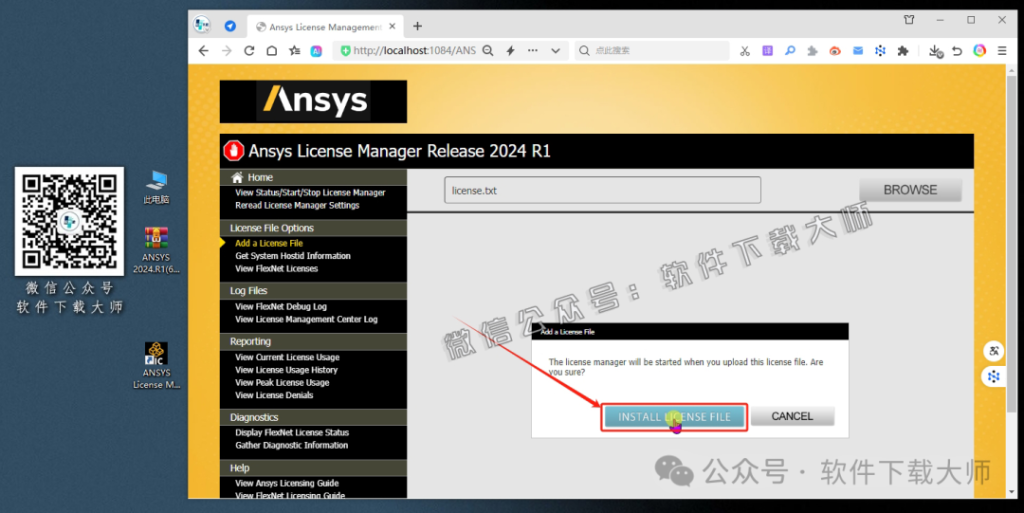Expand the address bar dropdown chevron
Viewport: 1024px width, 513px height.
[x=555, y=51]
